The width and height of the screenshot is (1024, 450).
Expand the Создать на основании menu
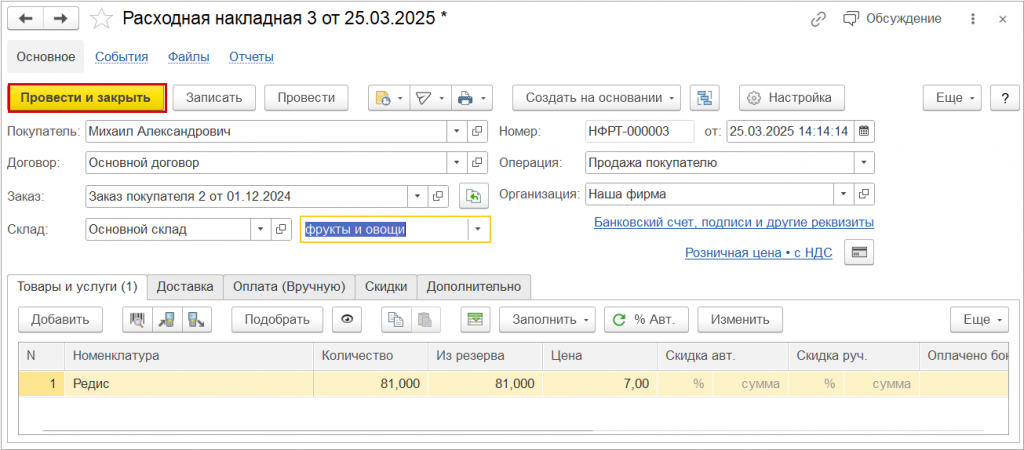tap(596, 97)
